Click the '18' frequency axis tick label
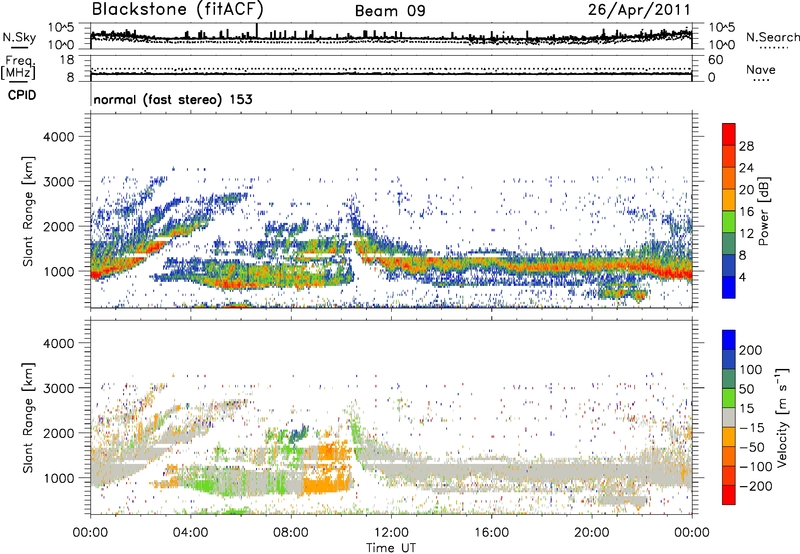The height and width of the screenshot is (554, 800). [x=67, y=60]
